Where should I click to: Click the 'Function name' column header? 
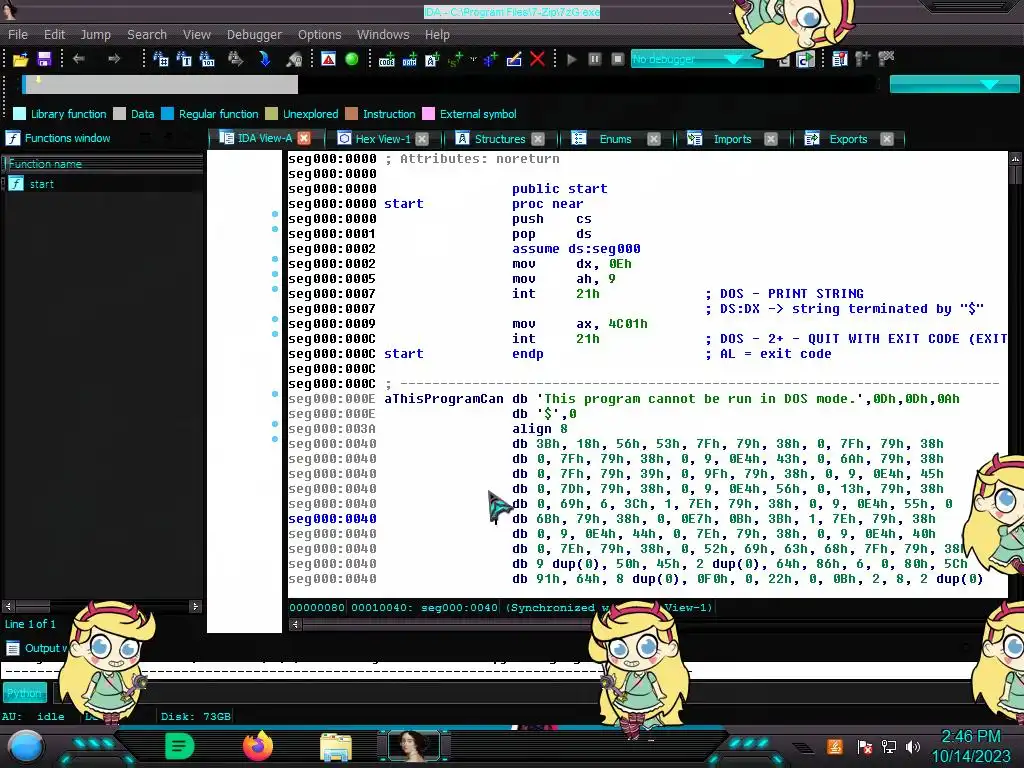click(104, 164)
